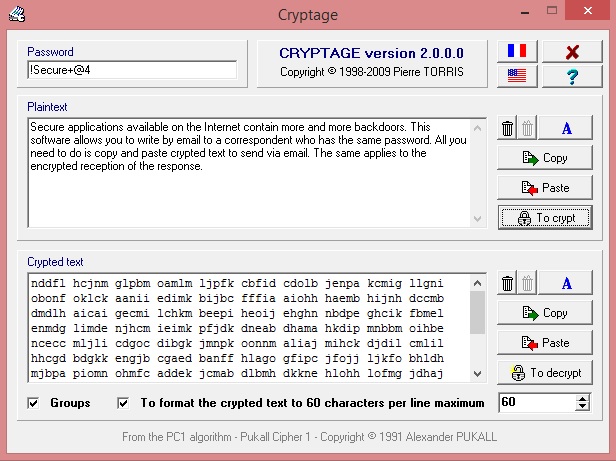The height and width of the screenshot is (461, 616).
Task: Switch language using the French flag
Action: point(517,52)
